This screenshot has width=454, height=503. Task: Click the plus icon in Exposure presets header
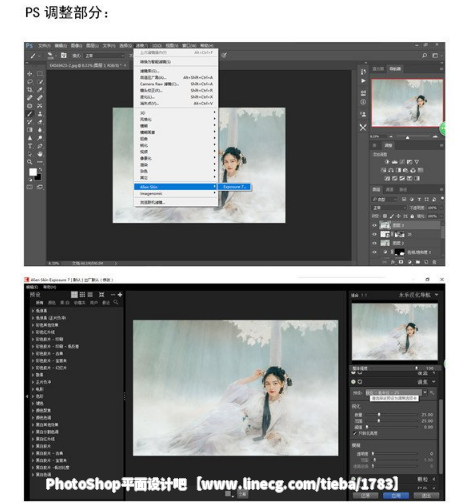[120, 295]
